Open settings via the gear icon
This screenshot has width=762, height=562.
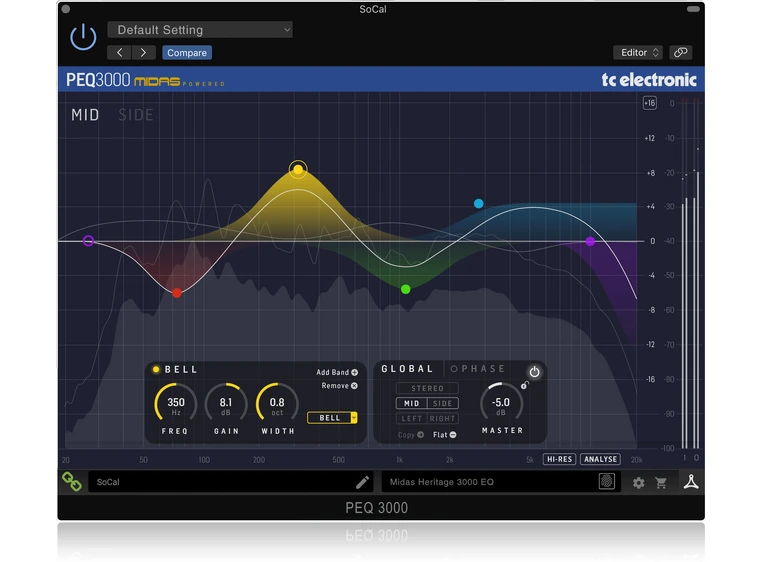pos(638,483)
